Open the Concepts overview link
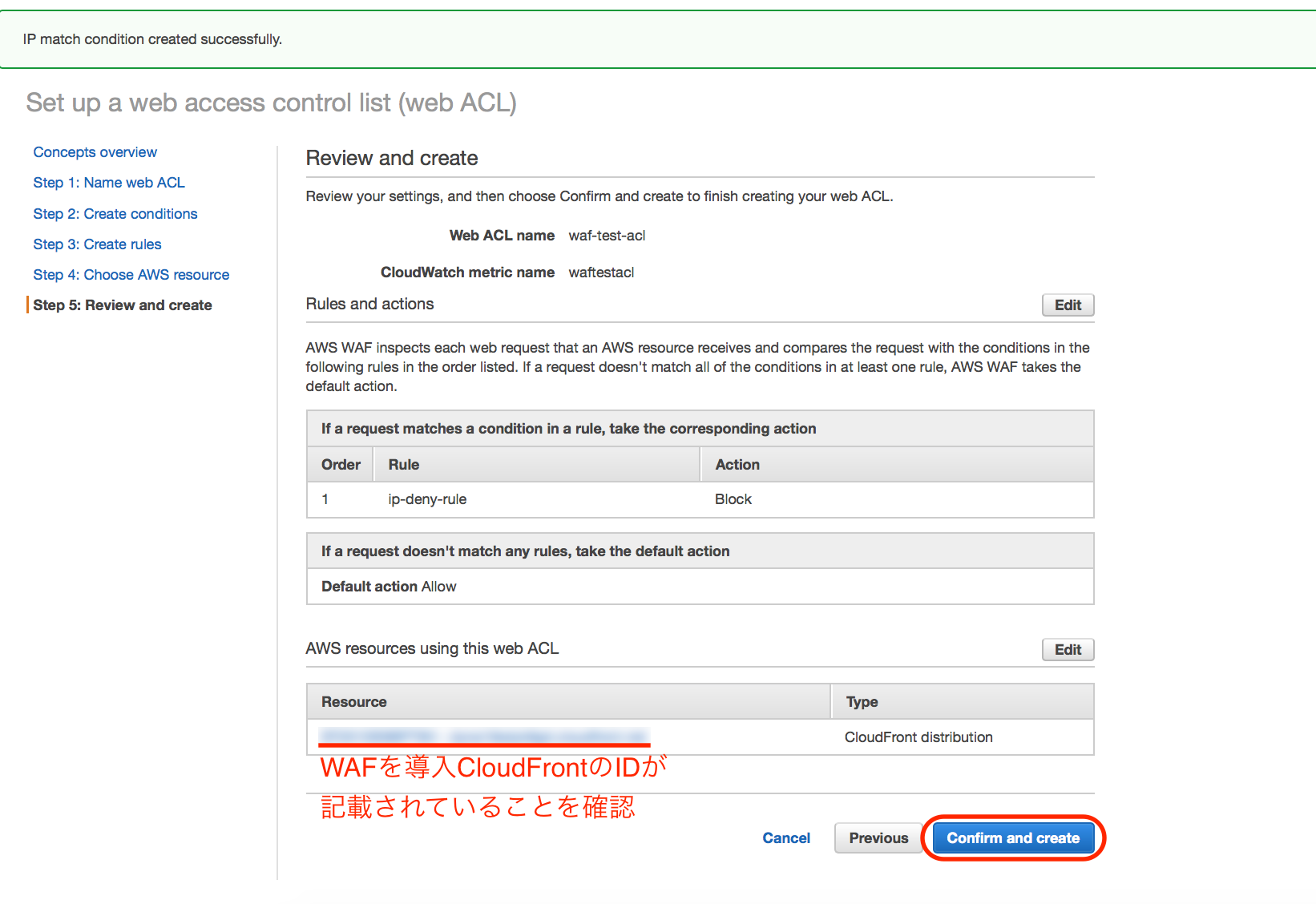 (95, 151)
